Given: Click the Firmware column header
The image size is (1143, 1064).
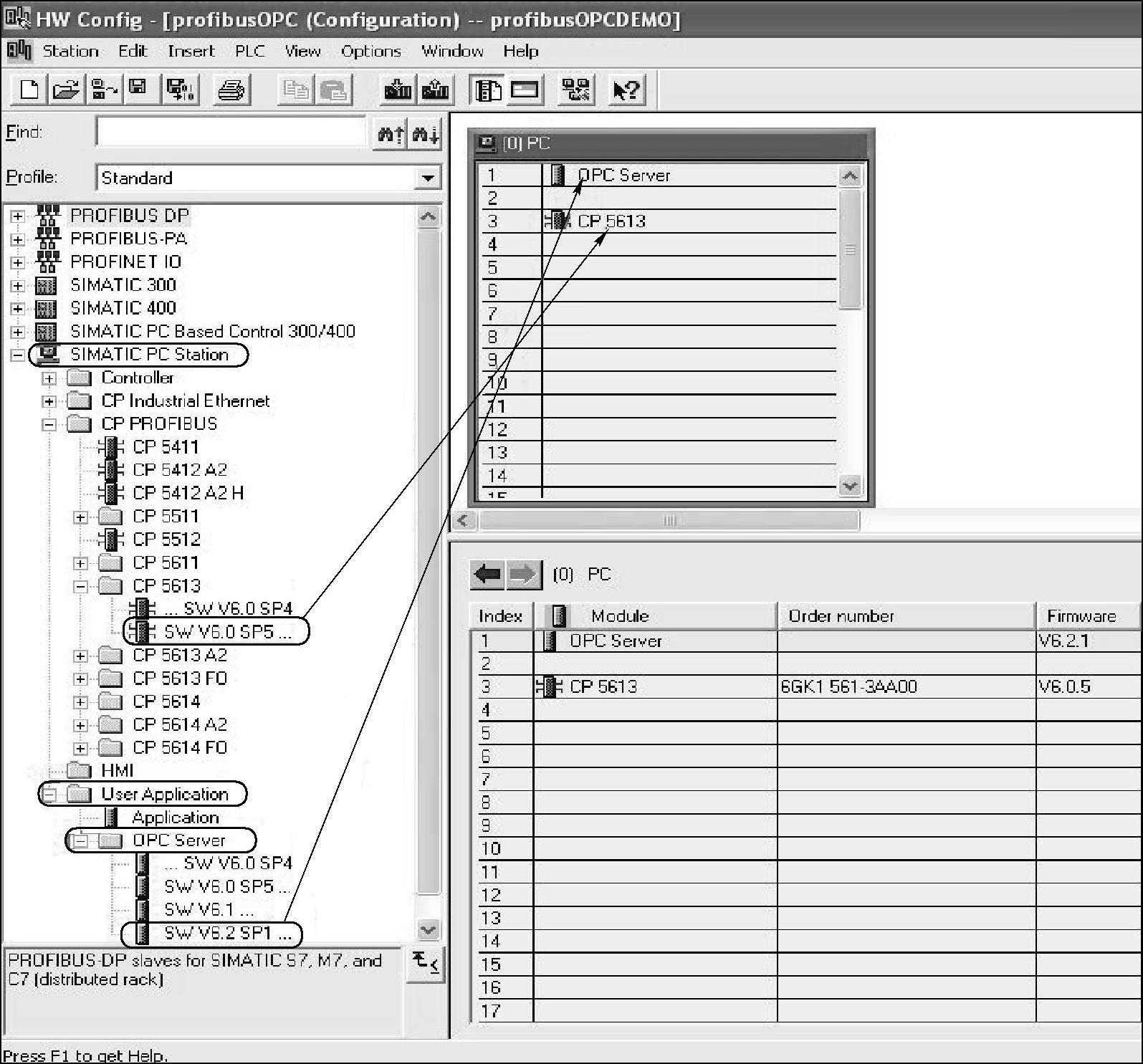Looking at the screenshot, I should [1089, 616].
